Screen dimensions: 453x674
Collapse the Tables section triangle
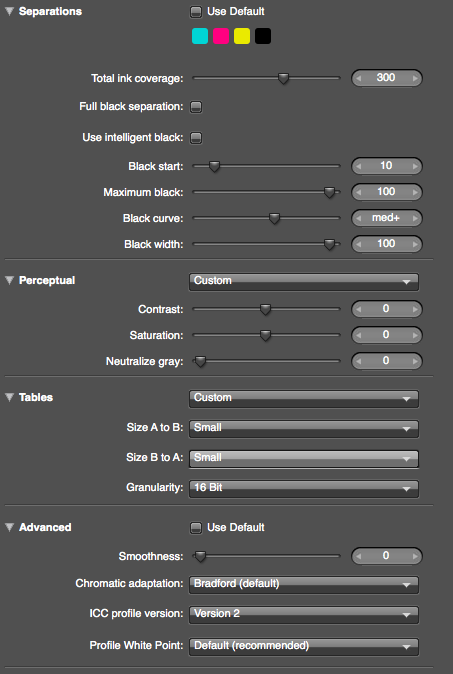9,397
